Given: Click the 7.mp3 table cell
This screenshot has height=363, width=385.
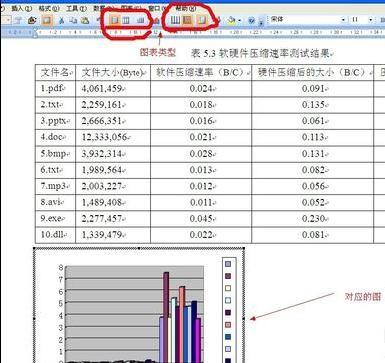Looking at the screenshot, I should (x=56, y=186).
